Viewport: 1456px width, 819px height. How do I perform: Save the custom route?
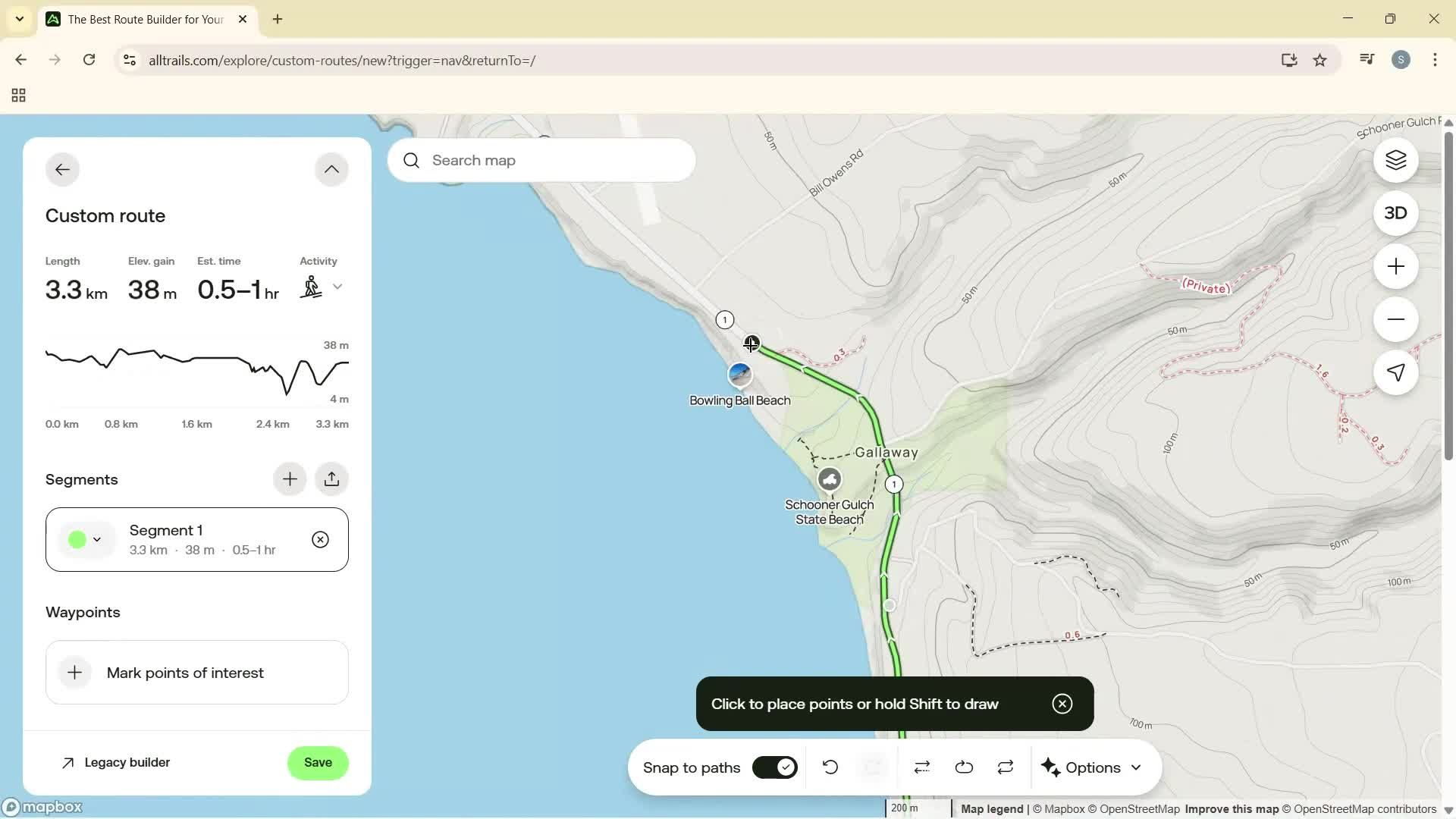point(318,762)
